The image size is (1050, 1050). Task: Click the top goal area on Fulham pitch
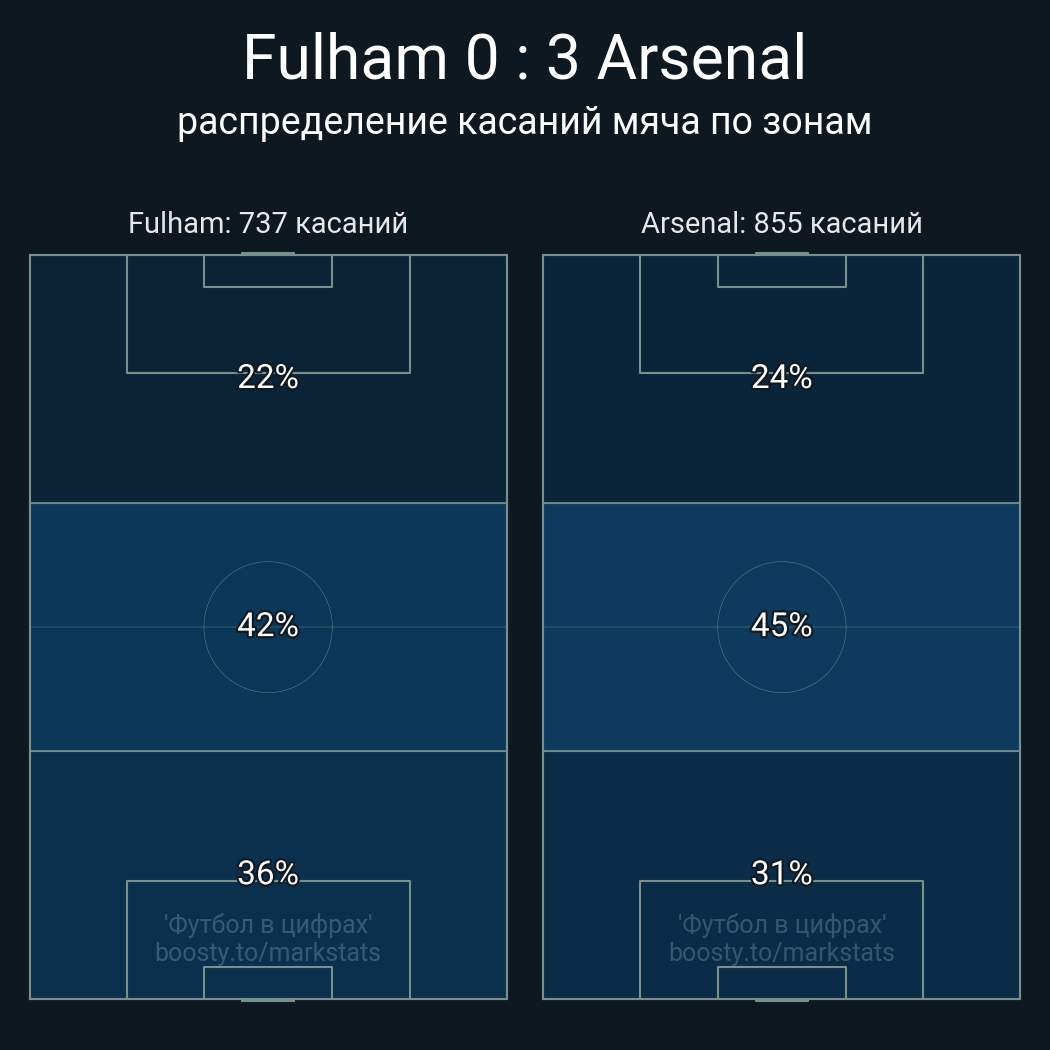[x=268, y=271]
